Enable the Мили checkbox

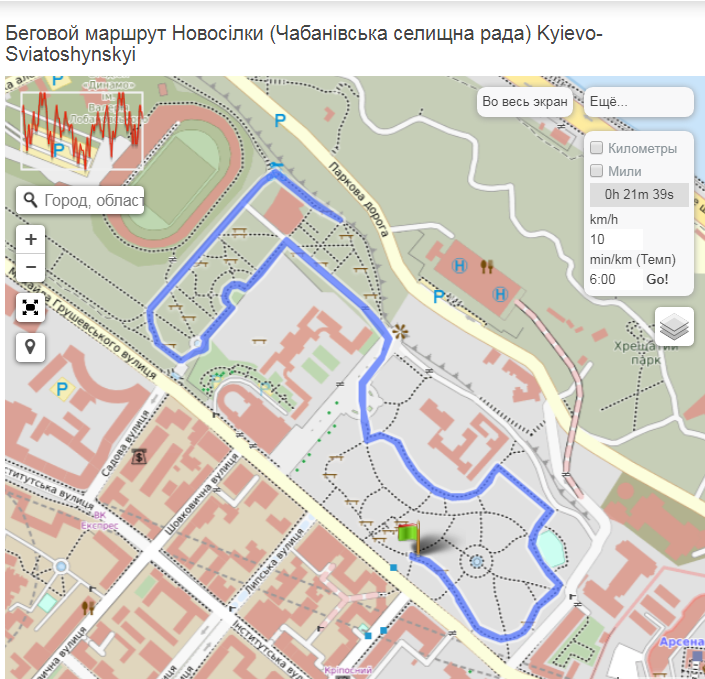[596, 170]
